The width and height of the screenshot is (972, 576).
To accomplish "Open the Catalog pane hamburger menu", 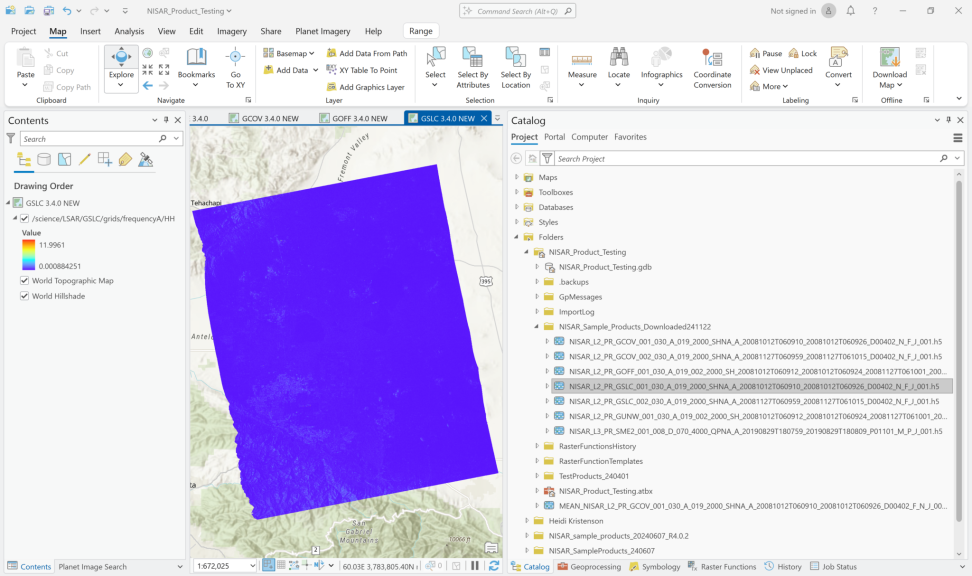I will point(958,138).
